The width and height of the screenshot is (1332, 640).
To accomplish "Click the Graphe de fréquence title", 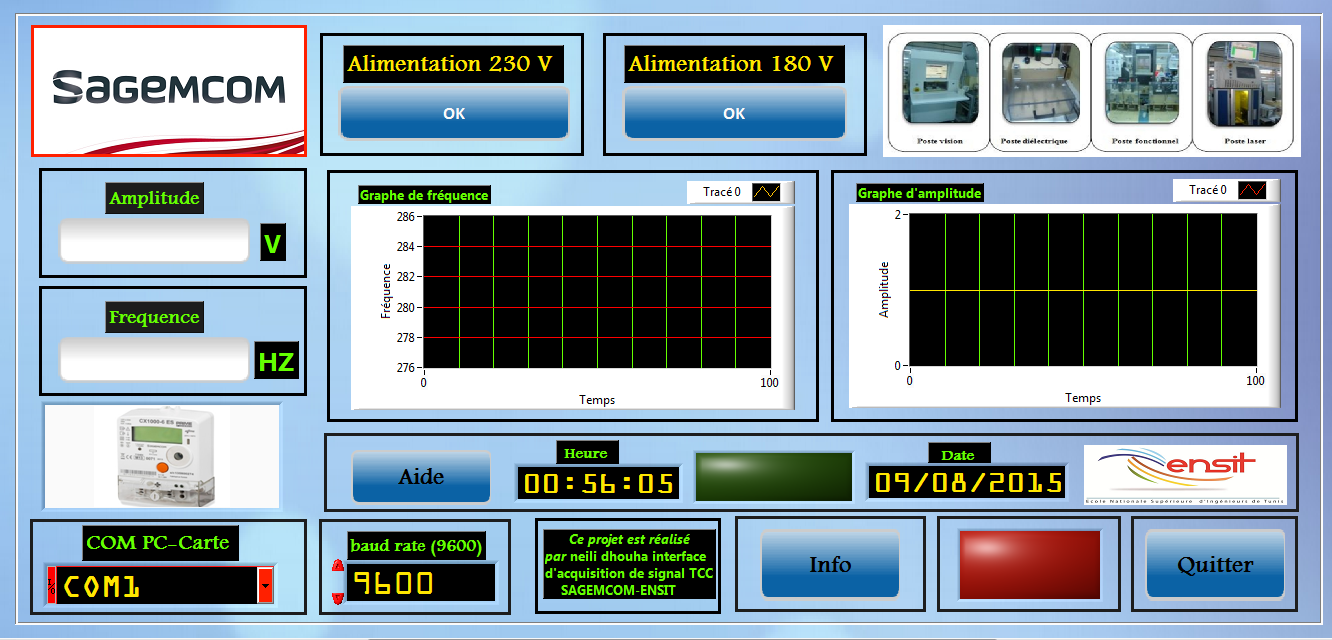I will [x=424, y=195].
